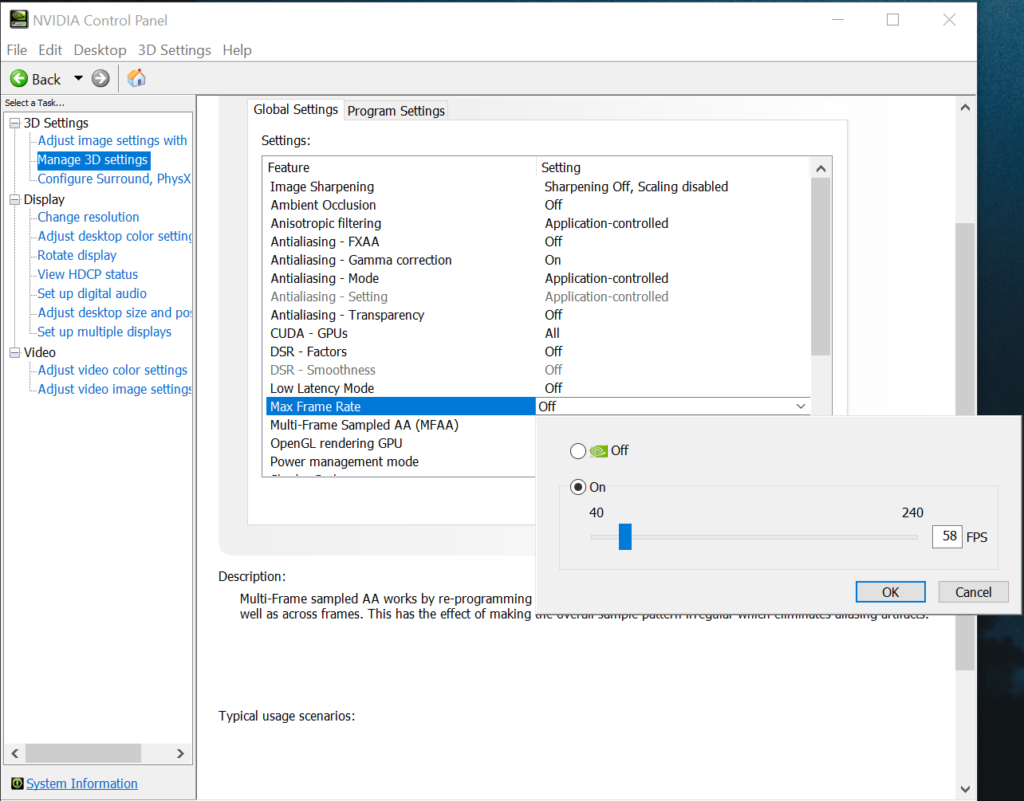Select the Off radio button
1024x801 pixels.
pos(578,450)
